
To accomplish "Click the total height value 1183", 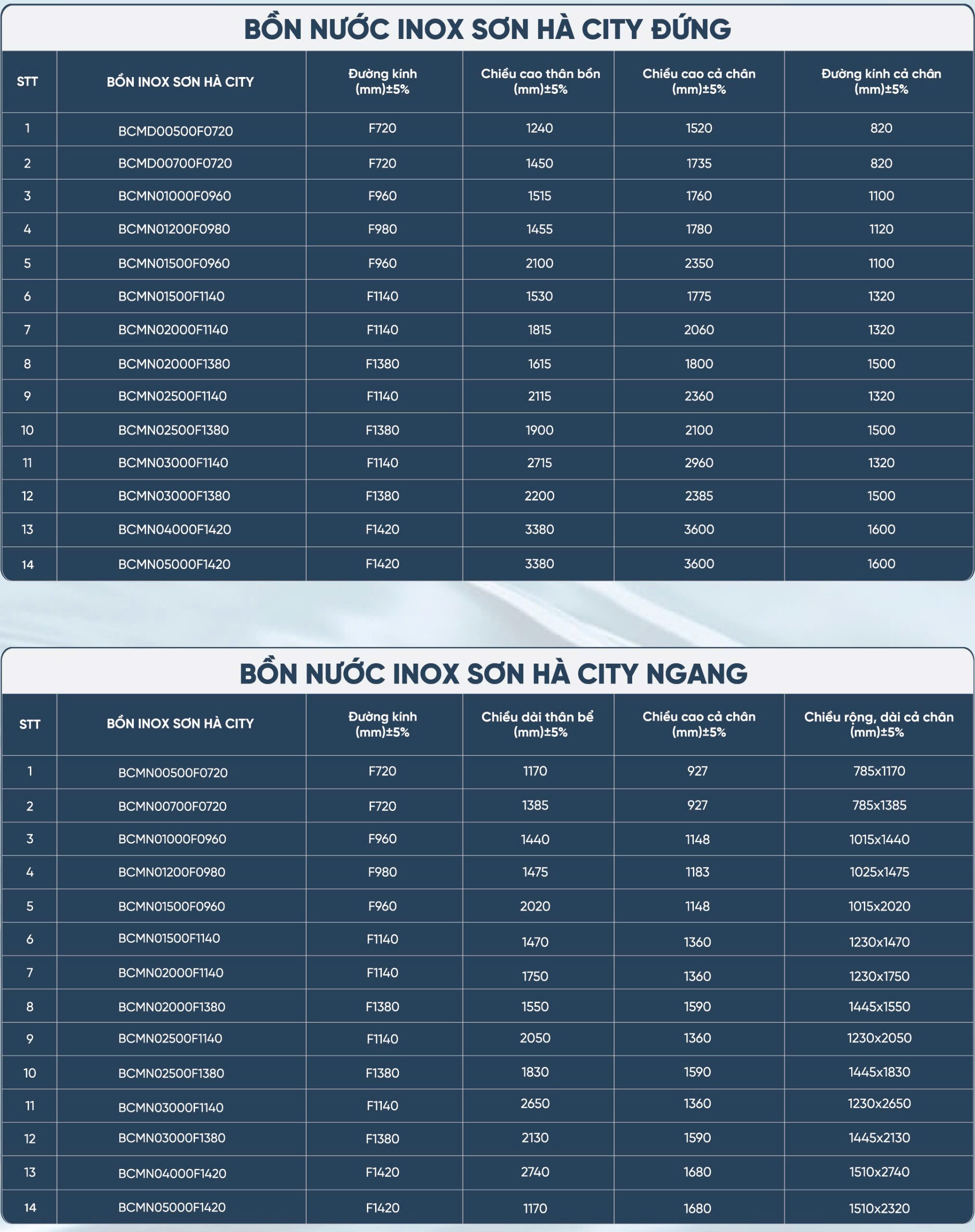I will (698, 872).
